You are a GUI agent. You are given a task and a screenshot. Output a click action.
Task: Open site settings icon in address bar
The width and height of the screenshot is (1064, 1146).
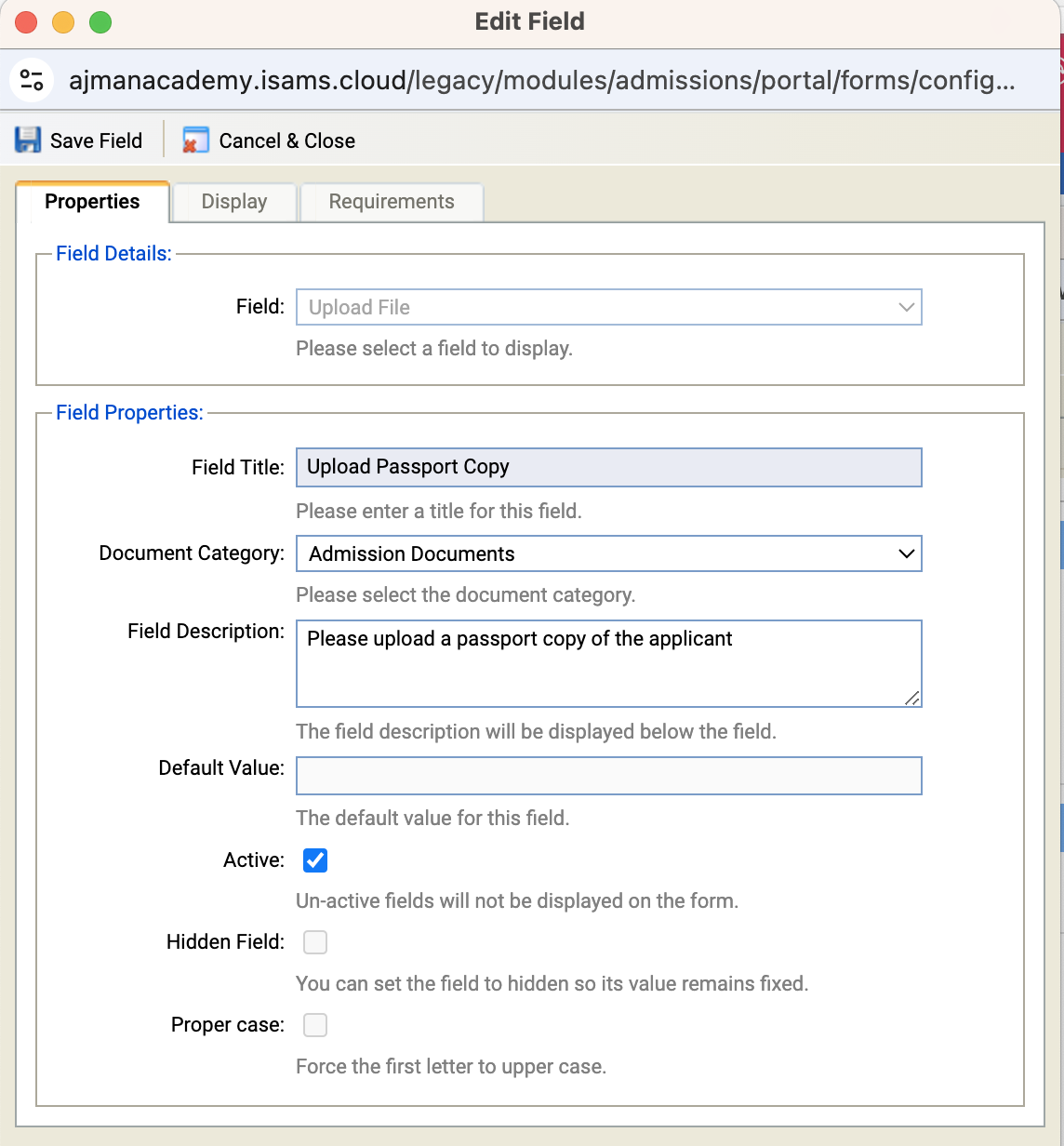[x=32, y=80]
